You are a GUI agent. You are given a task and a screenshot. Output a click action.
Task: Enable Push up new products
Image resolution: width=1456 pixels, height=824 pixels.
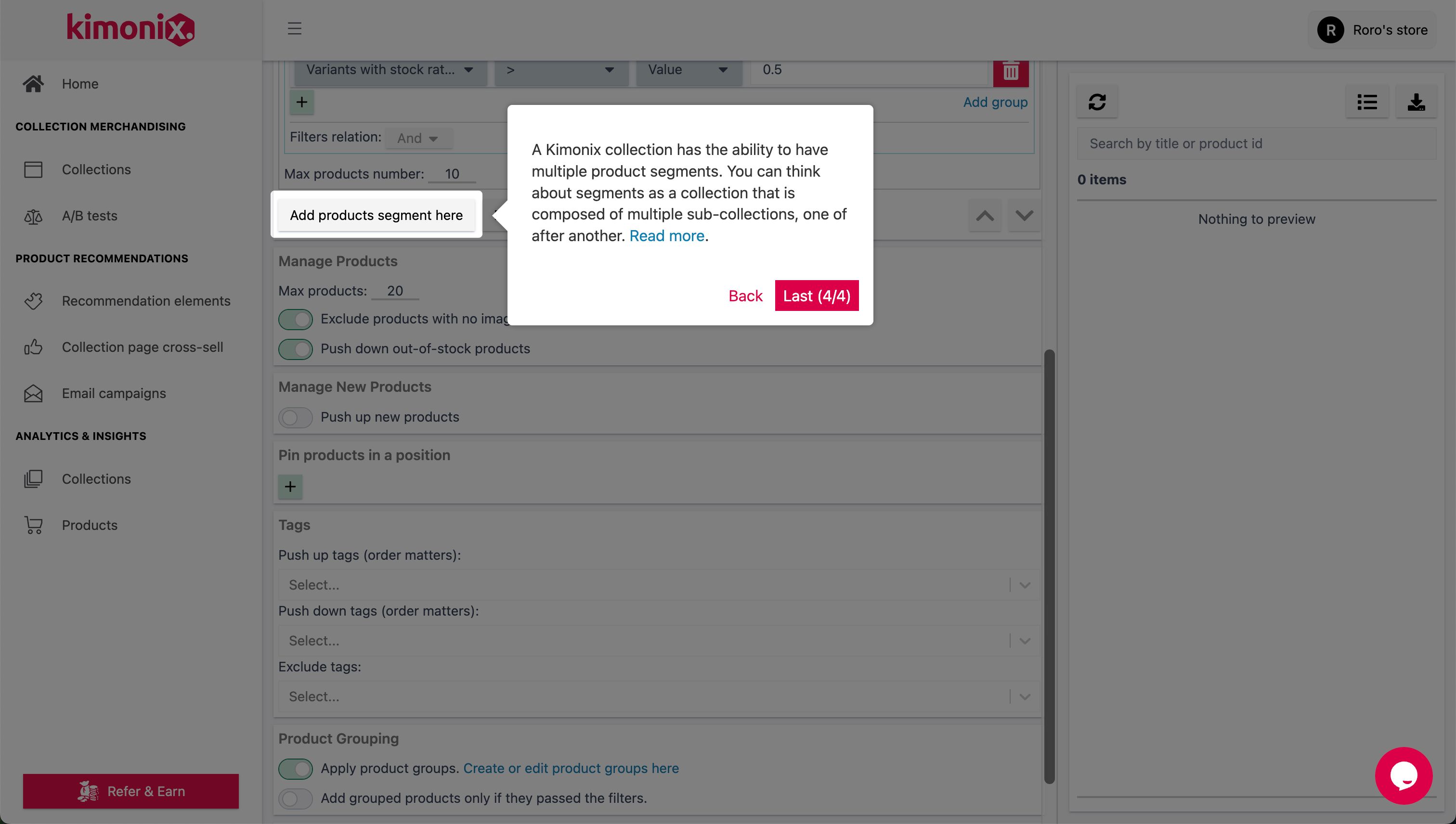click(295, 417)
